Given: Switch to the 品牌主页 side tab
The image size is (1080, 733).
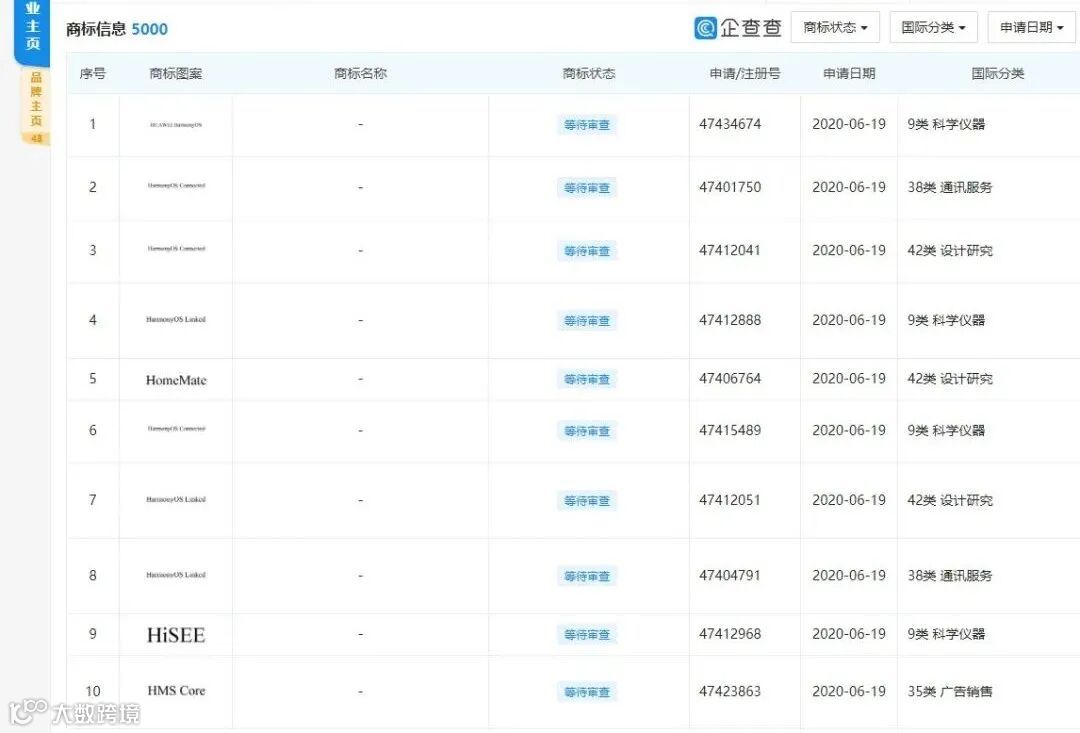Looking at the screenshot, I should click(x=36, y=106).
